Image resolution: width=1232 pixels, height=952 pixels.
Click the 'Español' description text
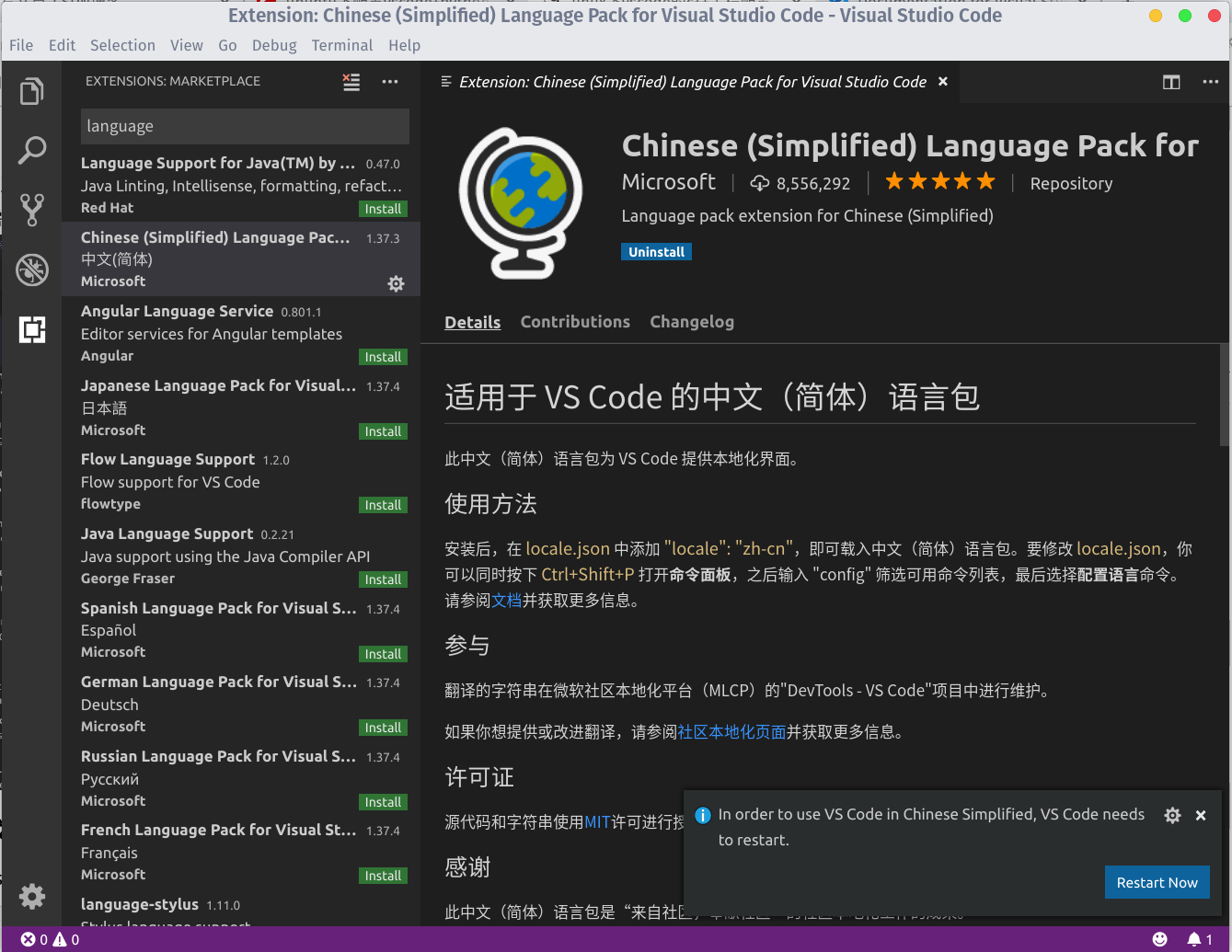click(109, 630)
